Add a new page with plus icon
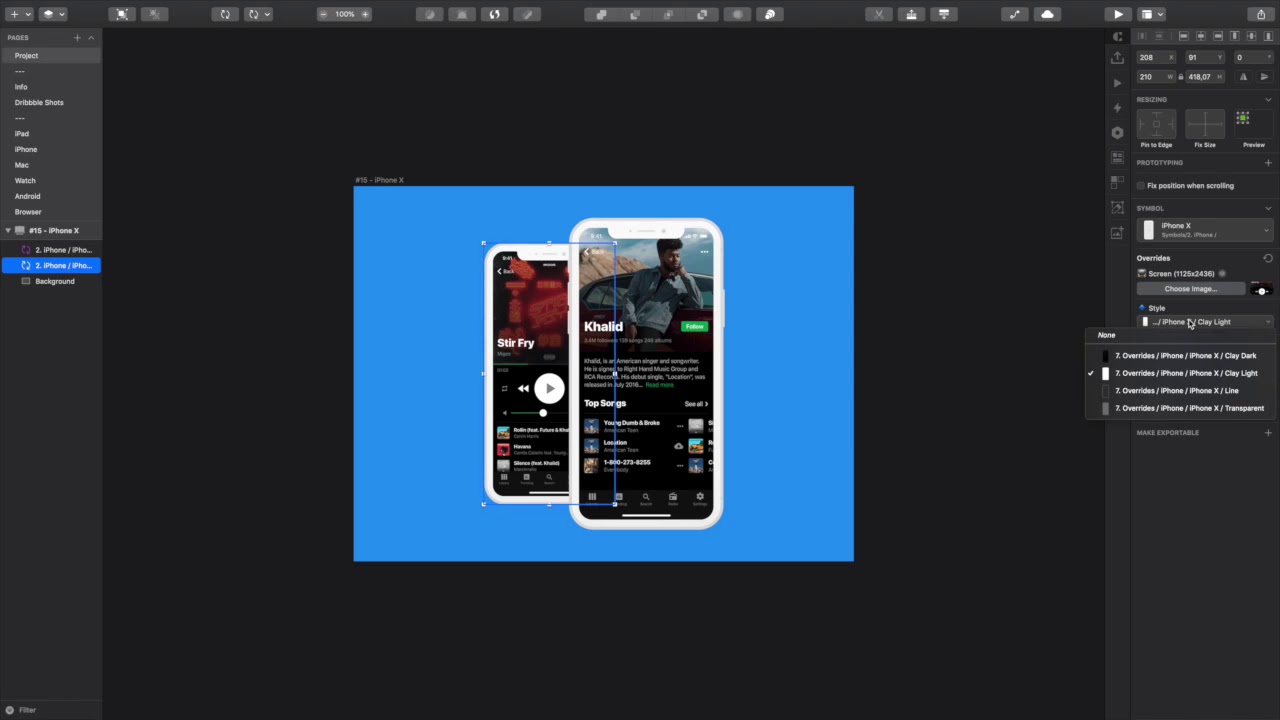This screenshot has height=720, width=1280. tap(77, 38)
